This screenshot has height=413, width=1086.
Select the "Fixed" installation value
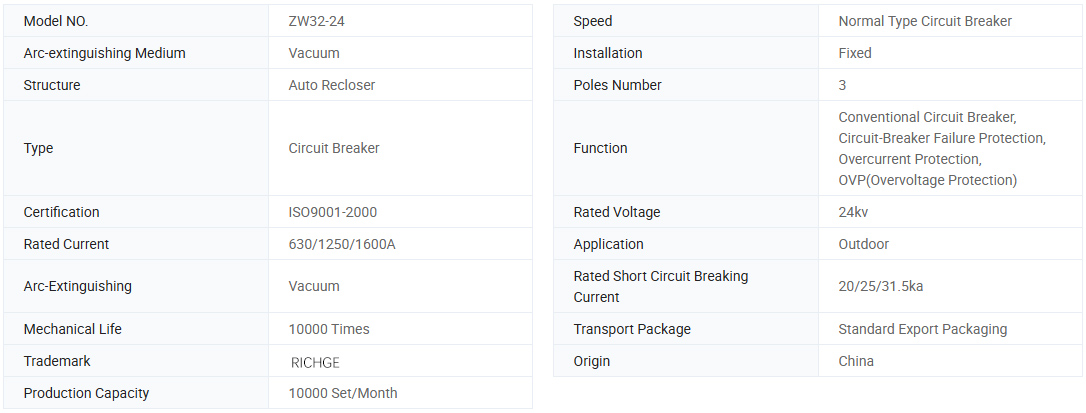pyautogui.click(x=855, y=53)
